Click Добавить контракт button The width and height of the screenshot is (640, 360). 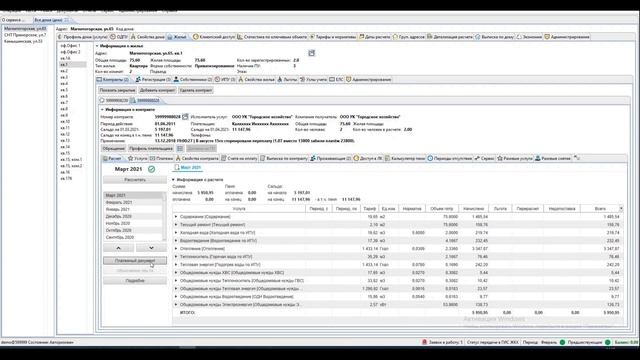(x=157, y=90)
